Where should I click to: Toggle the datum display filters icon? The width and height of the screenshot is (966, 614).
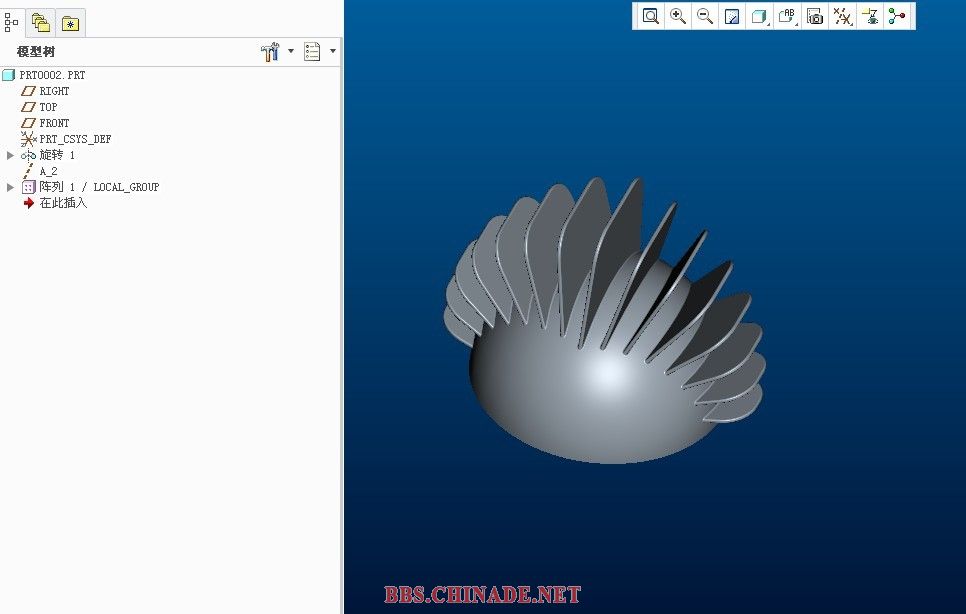tap(842, 16)
